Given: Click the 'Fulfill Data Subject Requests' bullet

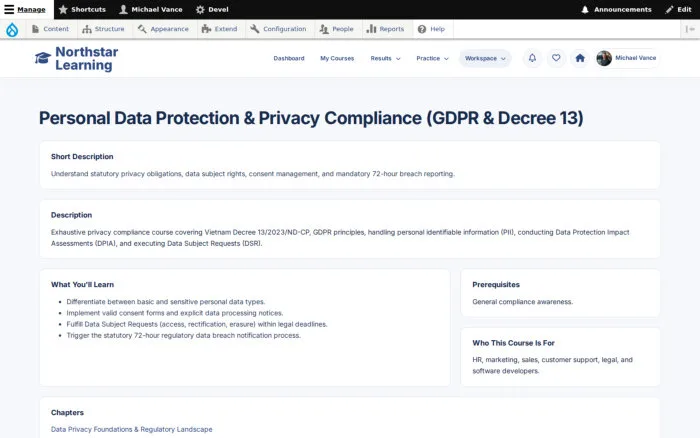Looking at the screenshot, I should click(x=197, y=324).
